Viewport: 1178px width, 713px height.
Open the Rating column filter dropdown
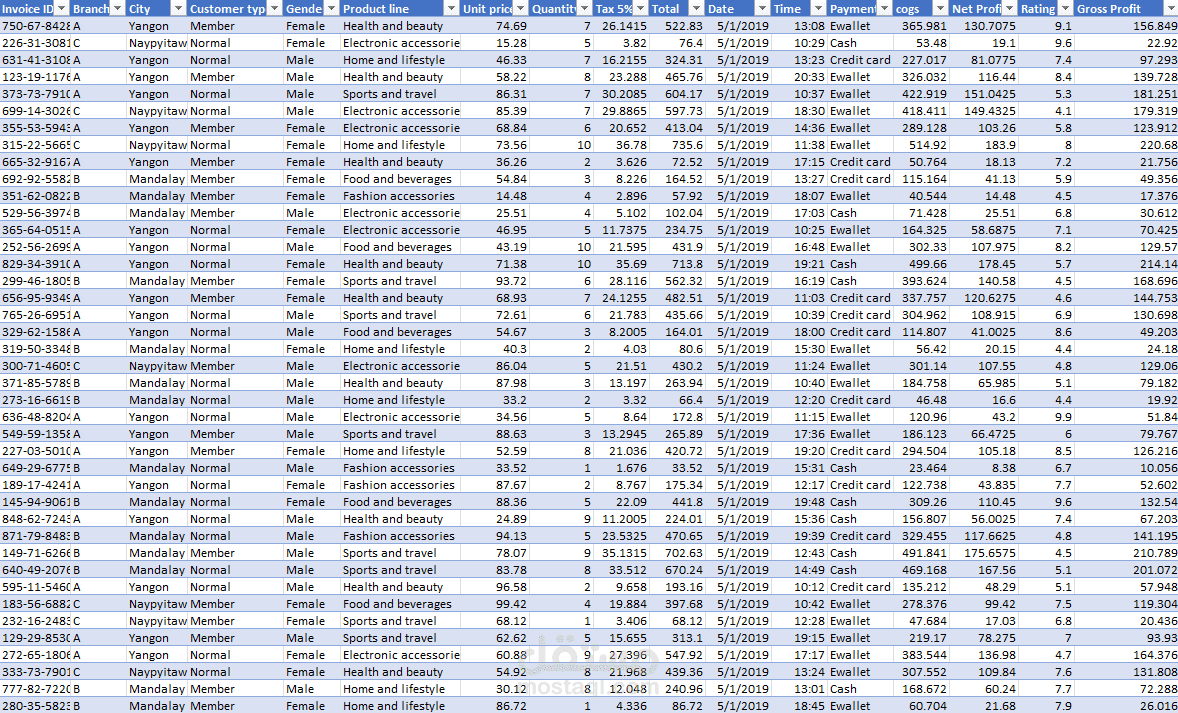click(1065, 9)
